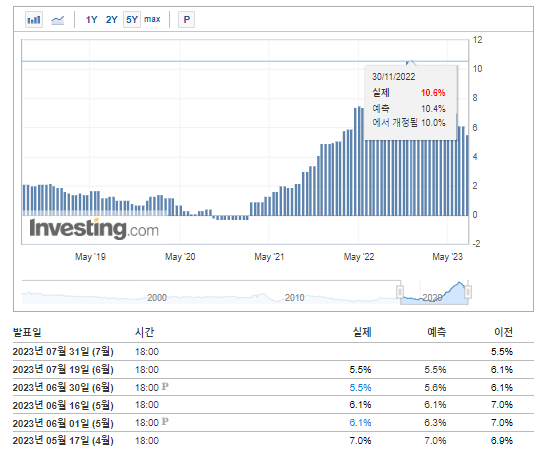Click the P icon in June 30 row
The height and width of the screenshot is (456, 540).
pyautogui.click(x=165, y=386)
